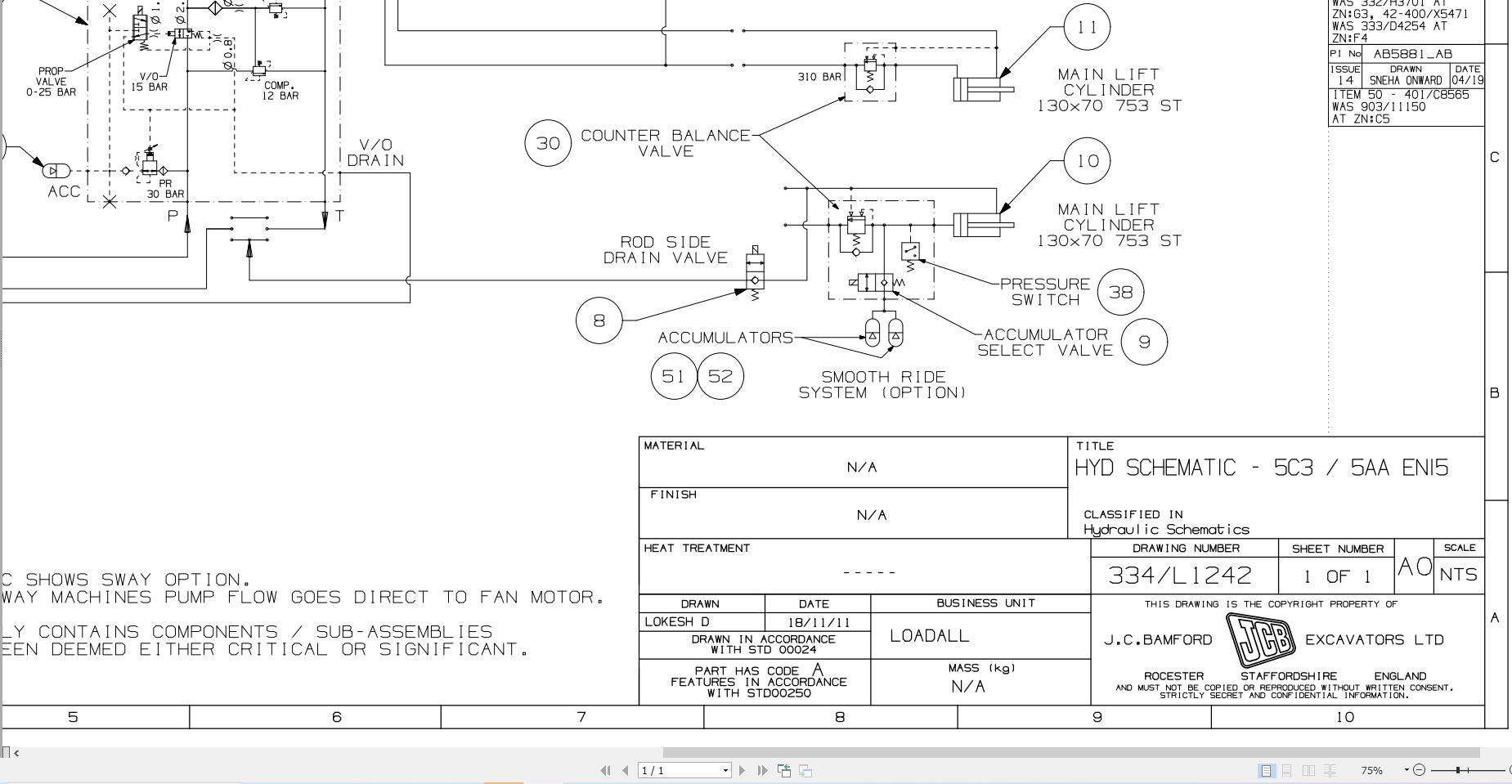Screen dimensions: 1512x784
Task: Click the ACC accumulator label
Action: [x=64, y=192]
